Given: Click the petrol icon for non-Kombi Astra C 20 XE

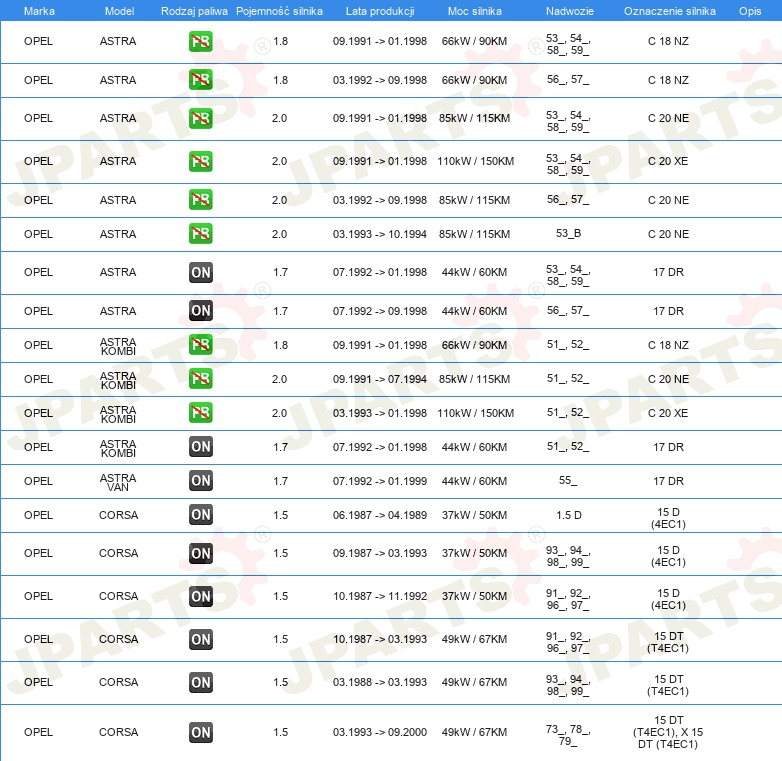Looking at the screenshot, I should tap(200, 161).
